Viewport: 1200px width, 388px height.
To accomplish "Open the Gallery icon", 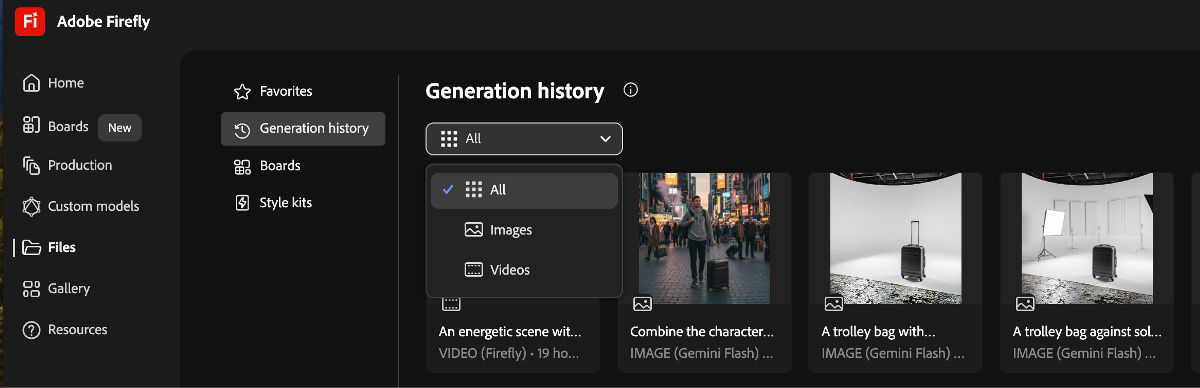I will [x=32, y=288].
